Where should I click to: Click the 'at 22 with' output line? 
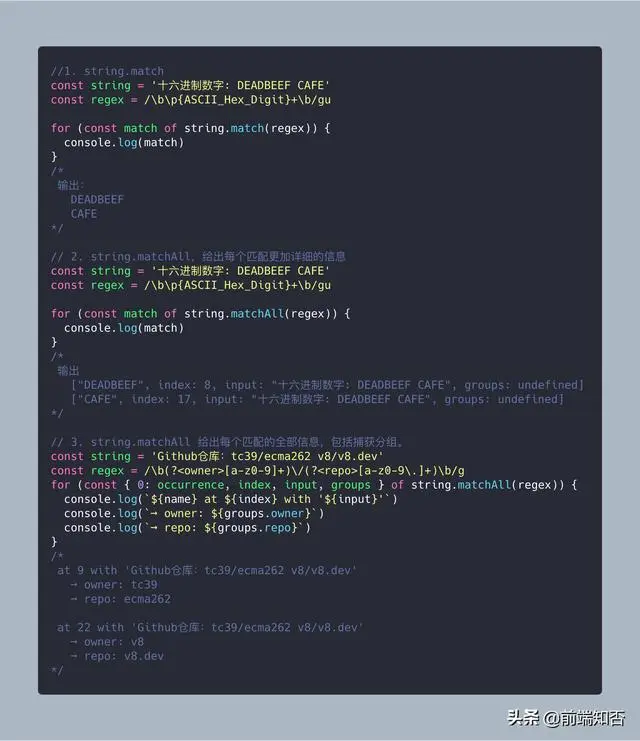(210, 628)
